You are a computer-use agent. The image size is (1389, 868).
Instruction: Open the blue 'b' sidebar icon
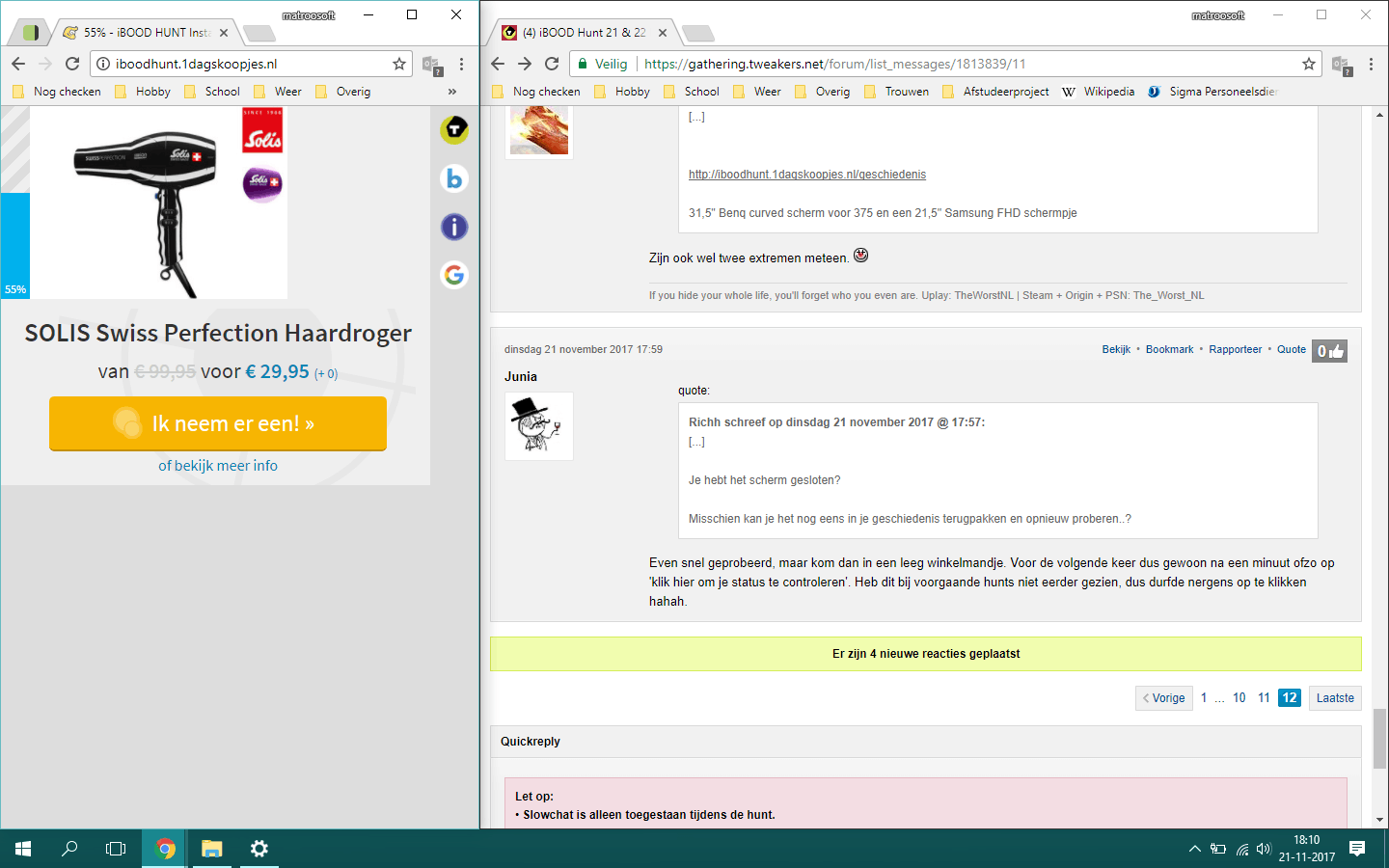click(454, 178)
